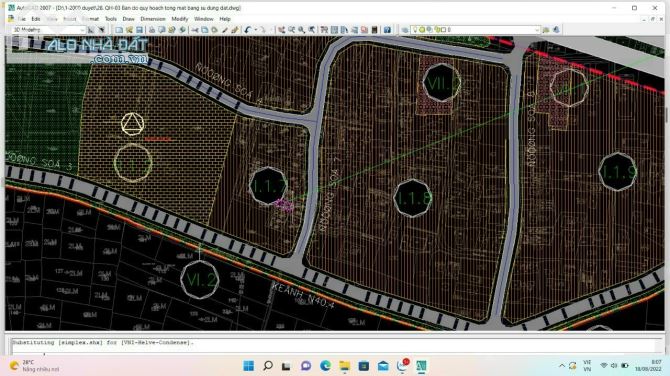Expand the layer list dropdown arrow

[537, 29]
